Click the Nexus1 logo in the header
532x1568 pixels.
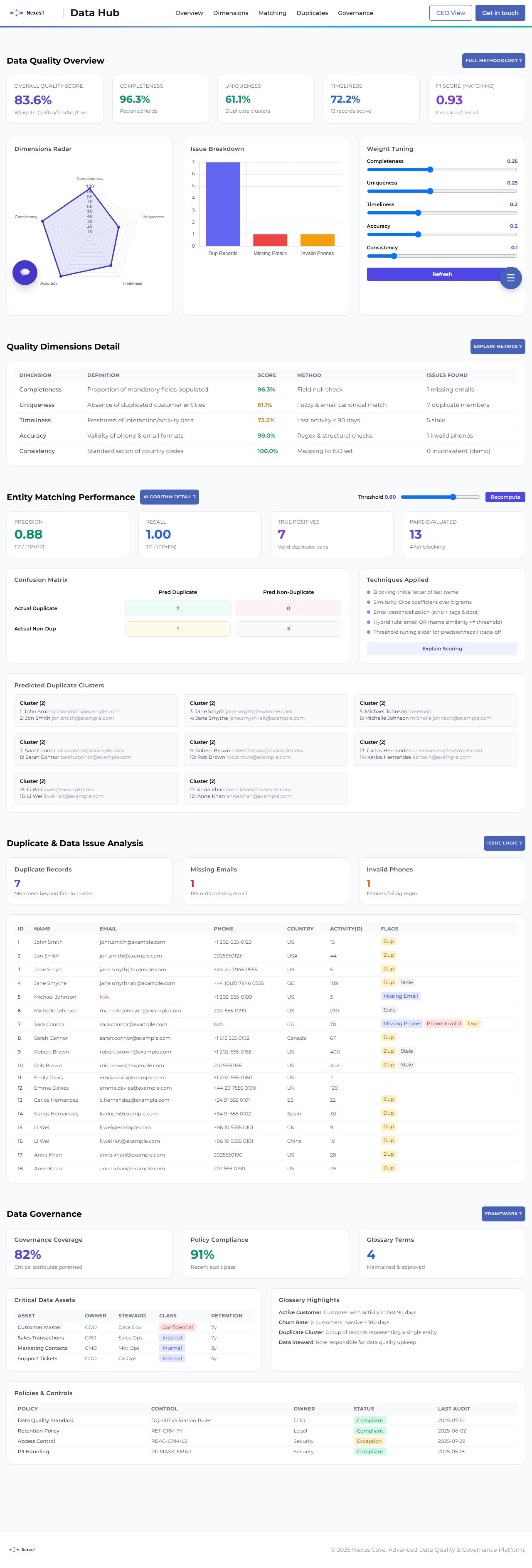click(27, 13)
